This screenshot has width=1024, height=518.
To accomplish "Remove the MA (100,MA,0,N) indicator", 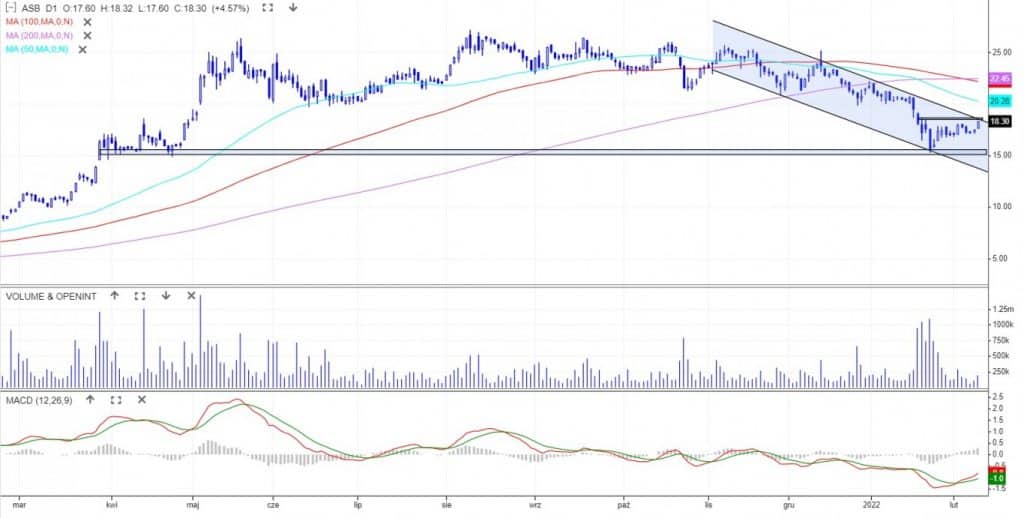I will tap(87, 21).
